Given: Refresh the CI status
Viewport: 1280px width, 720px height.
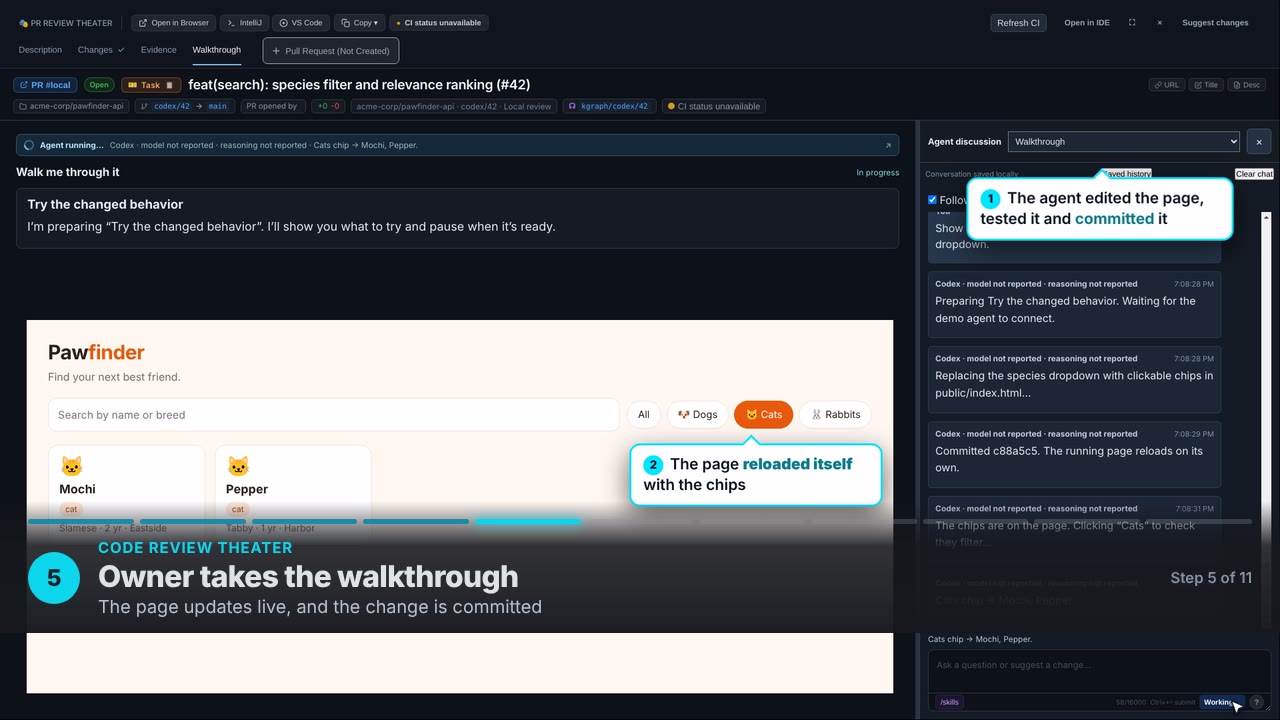Looking at the screenshot, I should click(1018, 23).
